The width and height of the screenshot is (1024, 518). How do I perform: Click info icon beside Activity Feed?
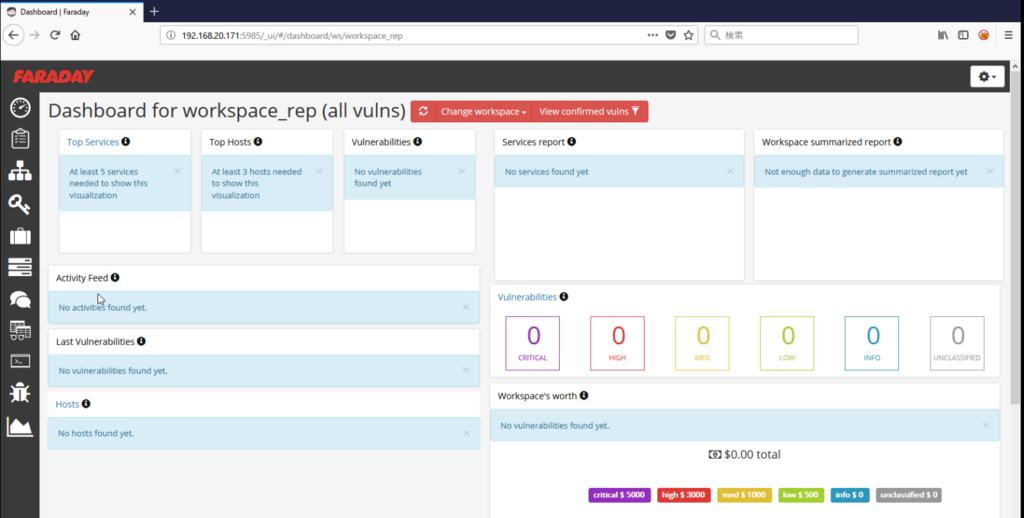(115, 278)
